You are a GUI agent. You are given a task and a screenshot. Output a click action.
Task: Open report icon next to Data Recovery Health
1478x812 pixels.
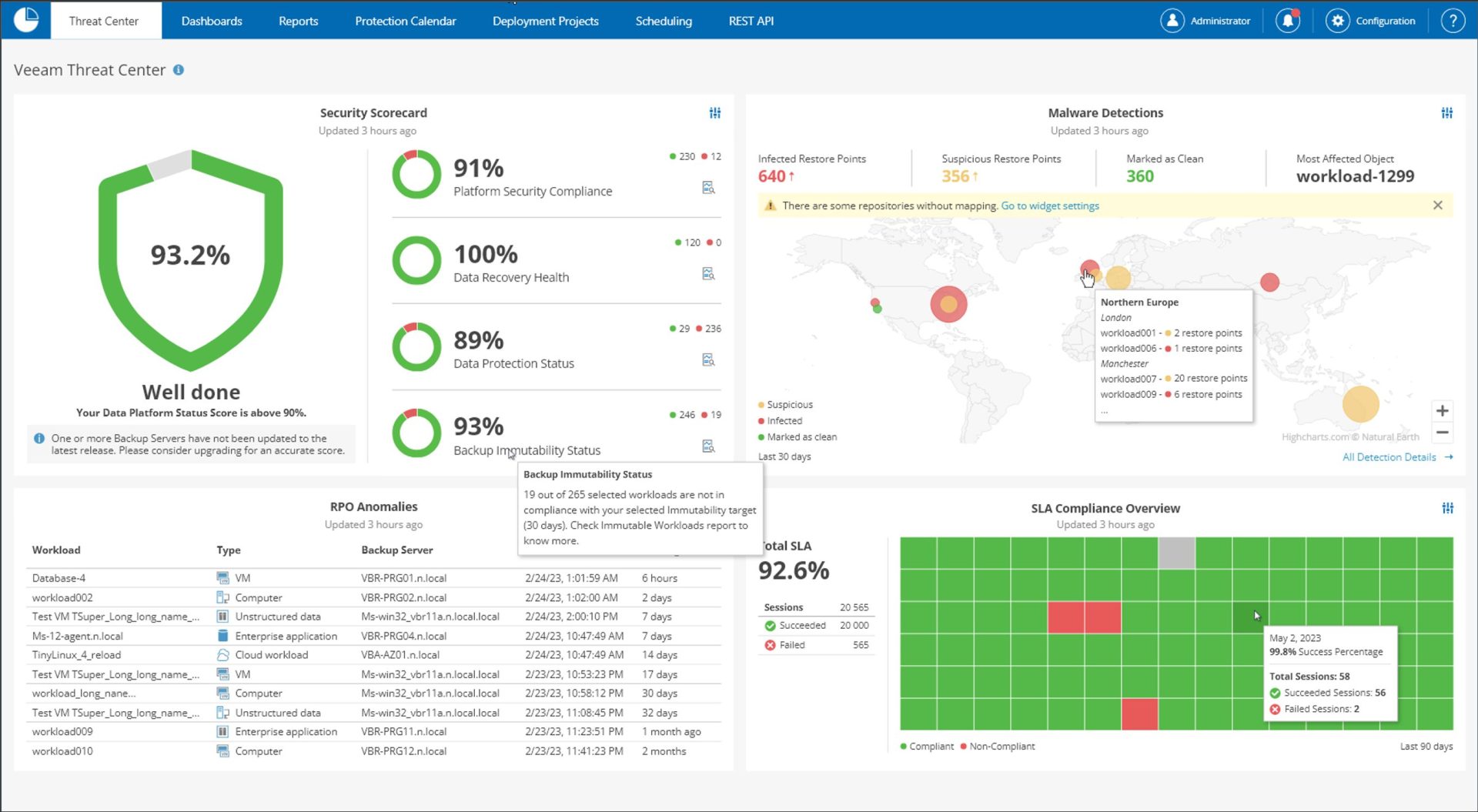click(708, 272)
